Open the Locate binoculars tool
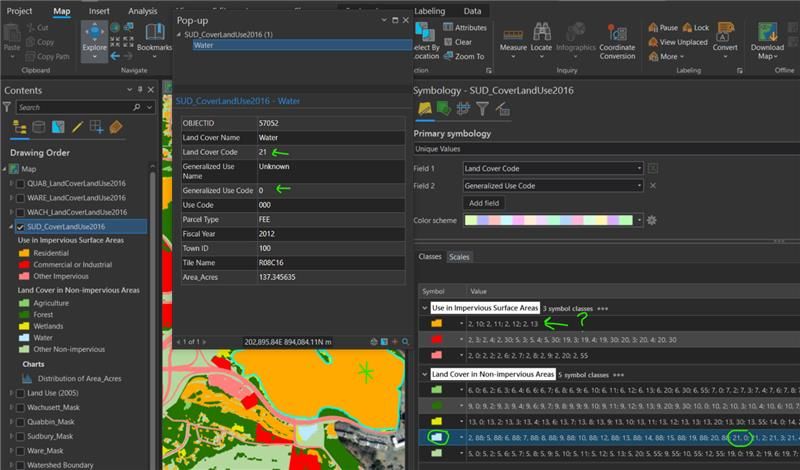Viewport: 800px width, 470px height. (x=541, y=41)
